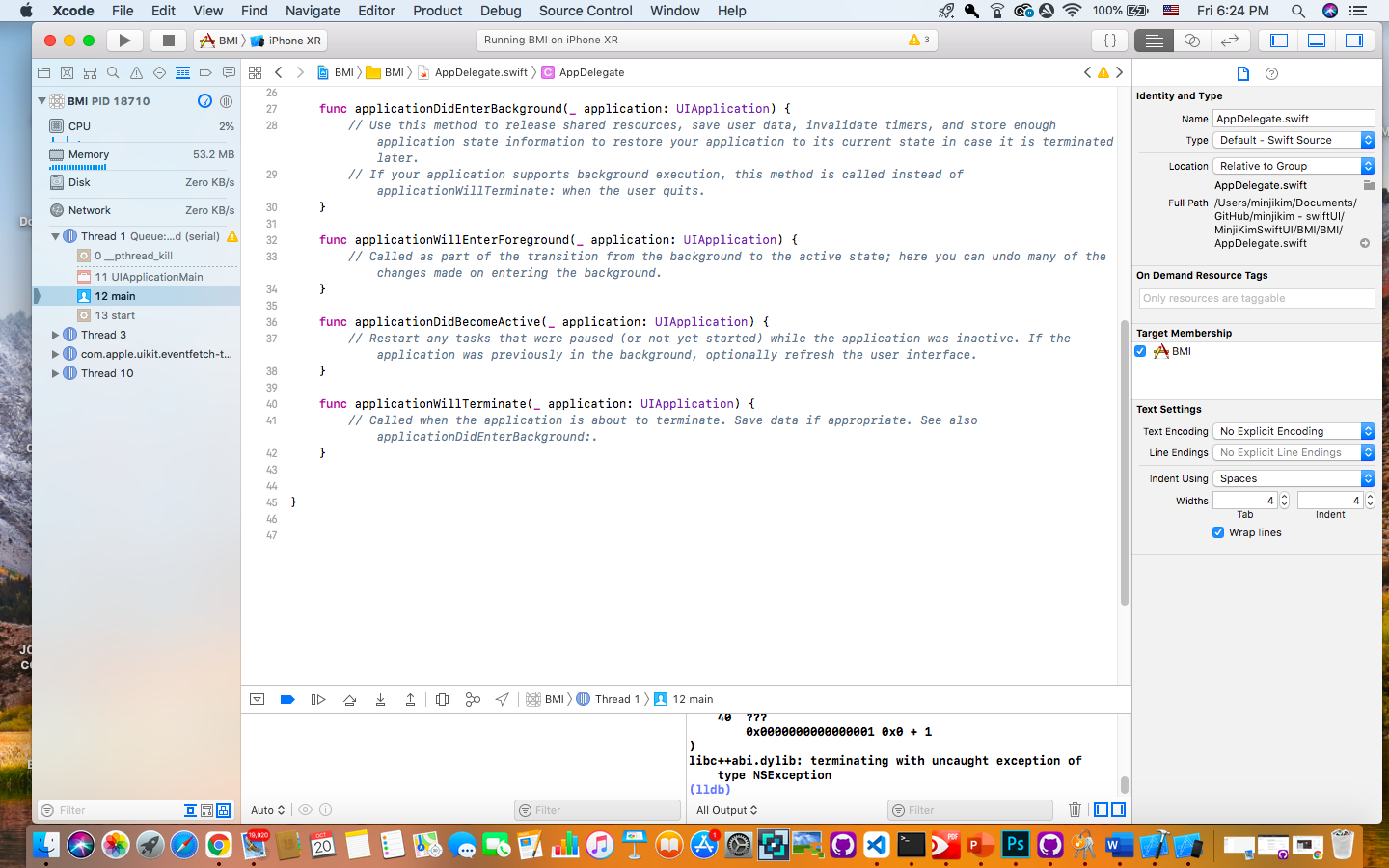
Task: Open the Project navigator folder icon
Action: (43, 72)
